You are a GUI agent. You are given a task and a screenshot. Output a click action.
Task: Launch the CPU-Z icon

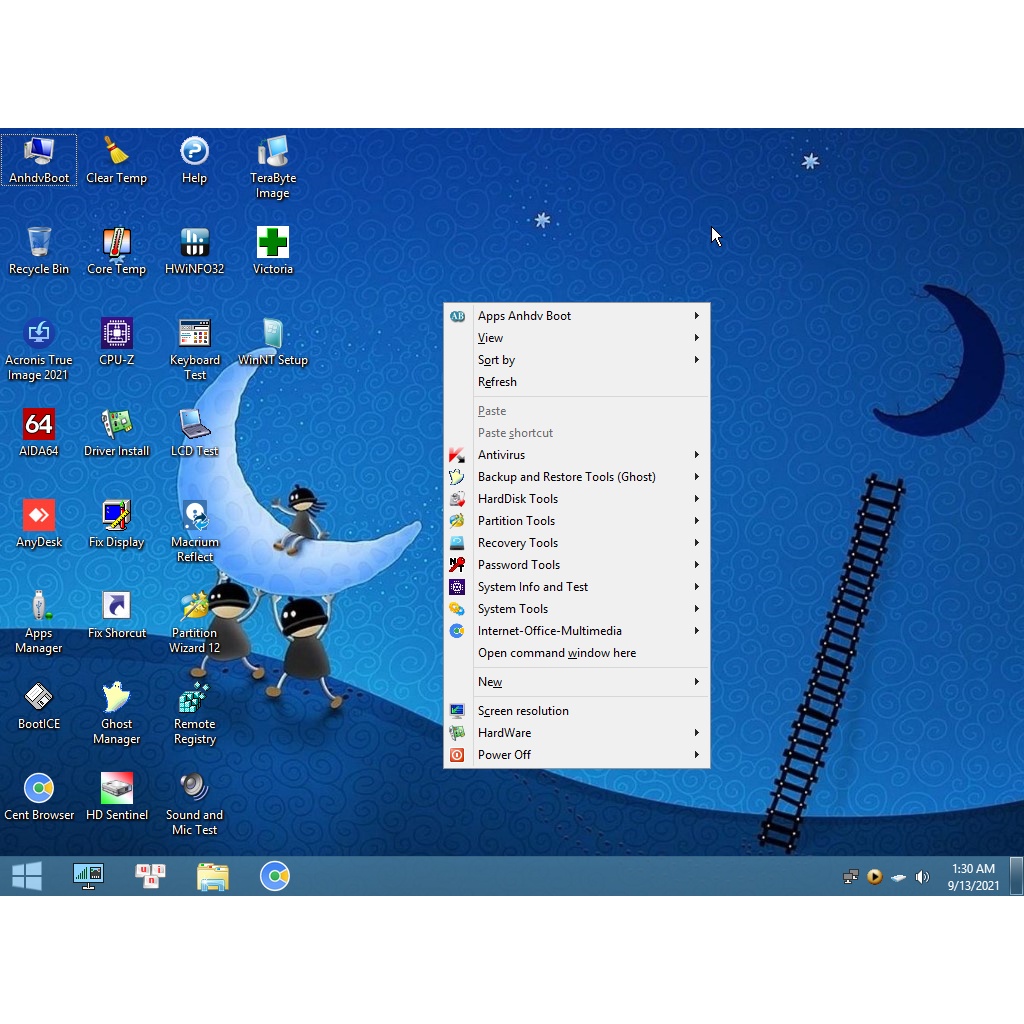(x=116, y=342)
